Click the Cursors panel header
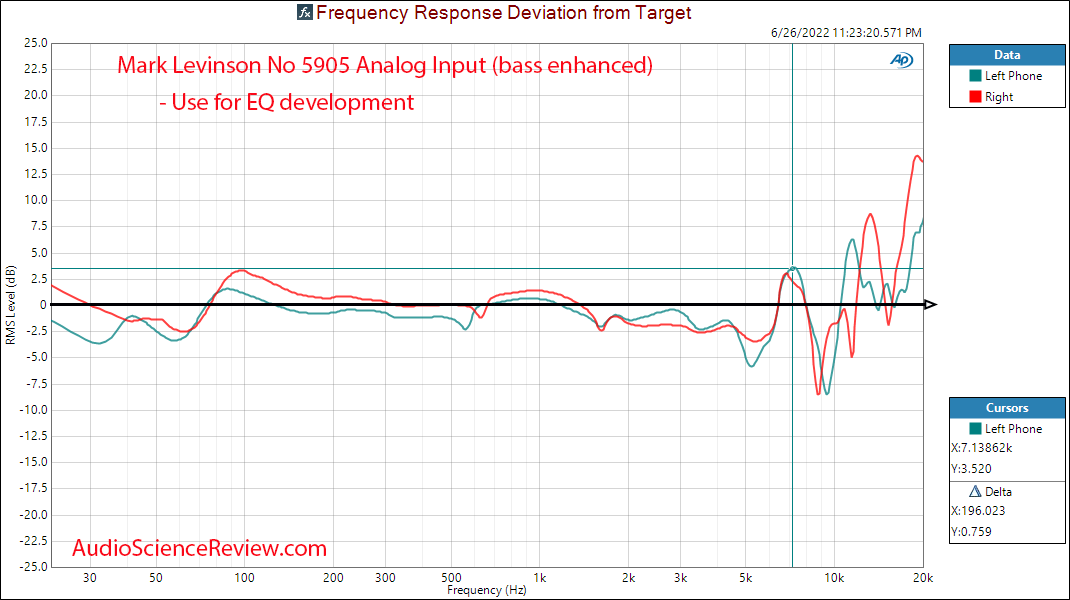This screenshot has height=600, width=1070. point(1007,408)
